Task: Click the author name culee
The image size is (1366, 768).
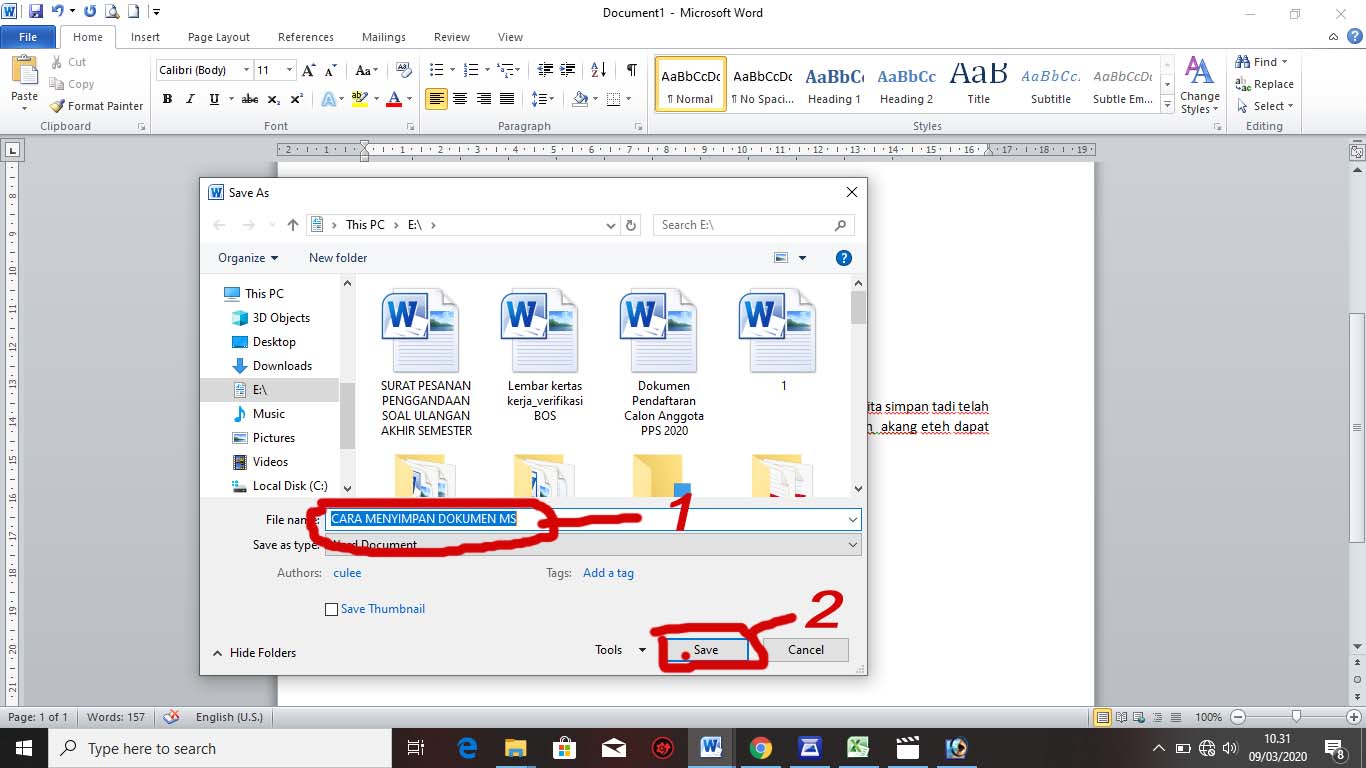Action: click(x=347, y=573)
